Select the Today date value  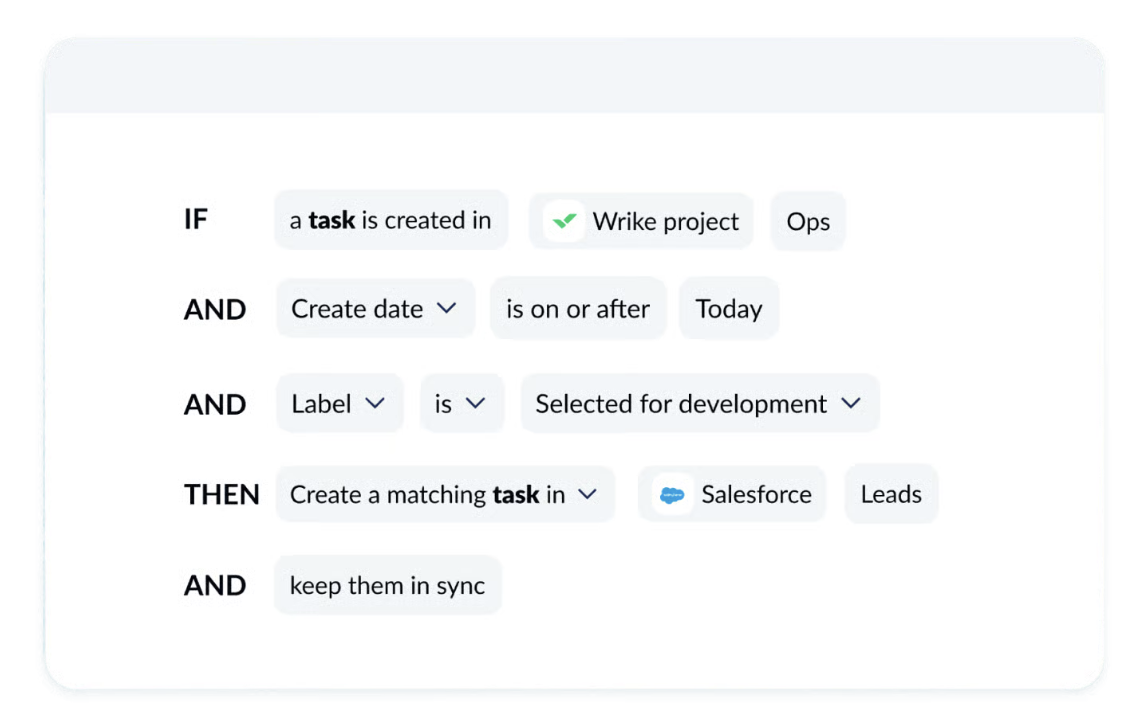[729, 309]
